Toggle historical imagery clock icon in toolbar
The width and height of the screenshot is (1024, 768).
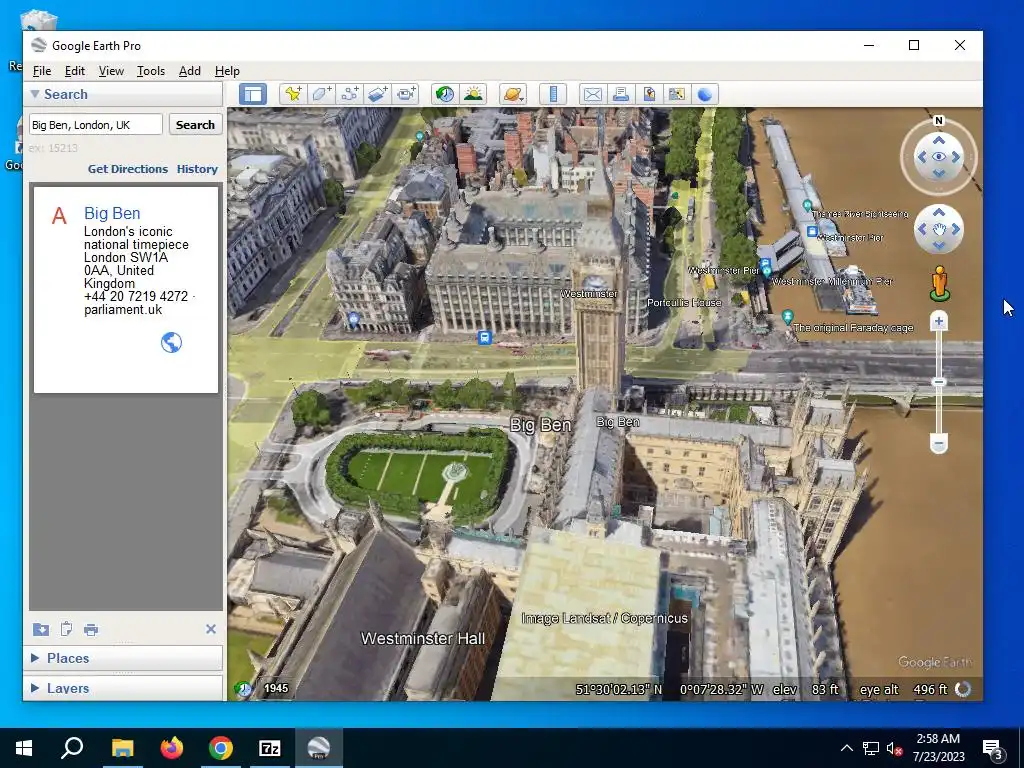445,94
